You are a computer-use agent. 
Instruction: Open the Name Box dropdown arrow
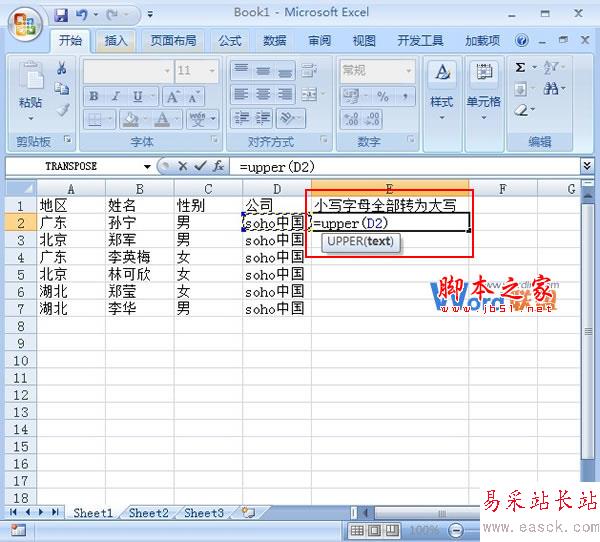pyautogui.click(x=147, y=167)
